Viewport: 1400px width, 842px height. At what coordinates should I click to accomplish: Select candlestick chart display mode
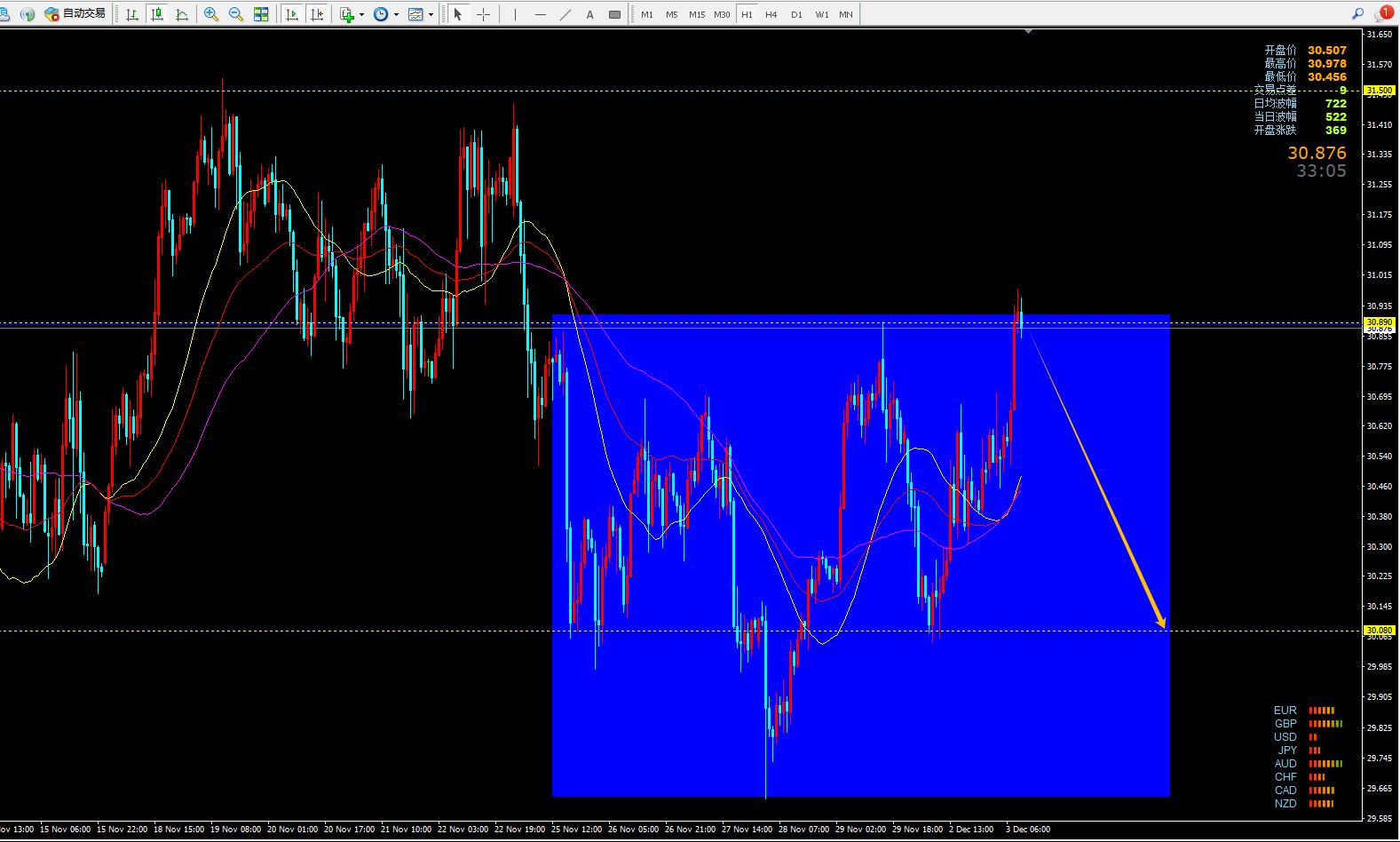click(x=157, y=14)
